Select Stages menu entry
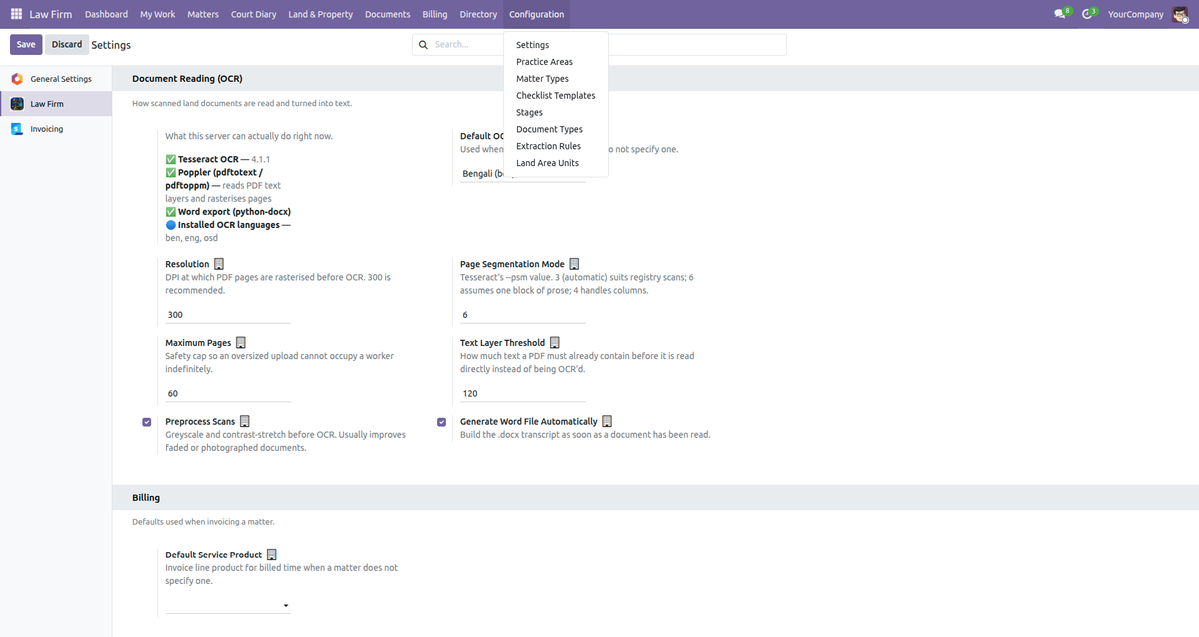 (556, 112)
